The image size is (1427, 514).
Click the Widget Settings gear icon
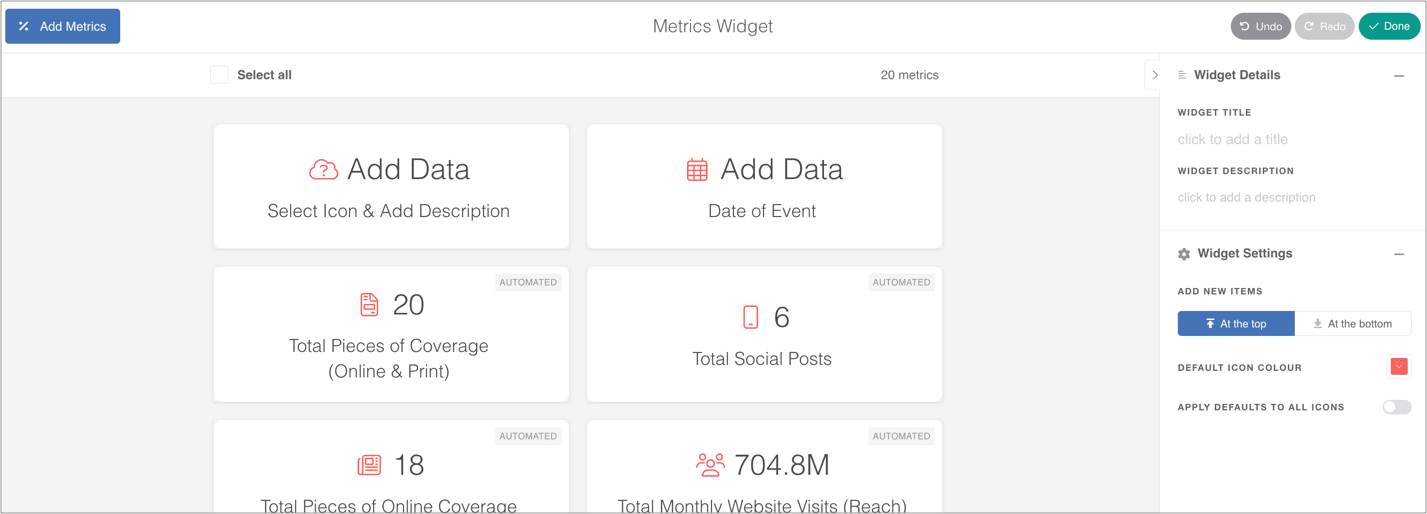(1184, 254)
